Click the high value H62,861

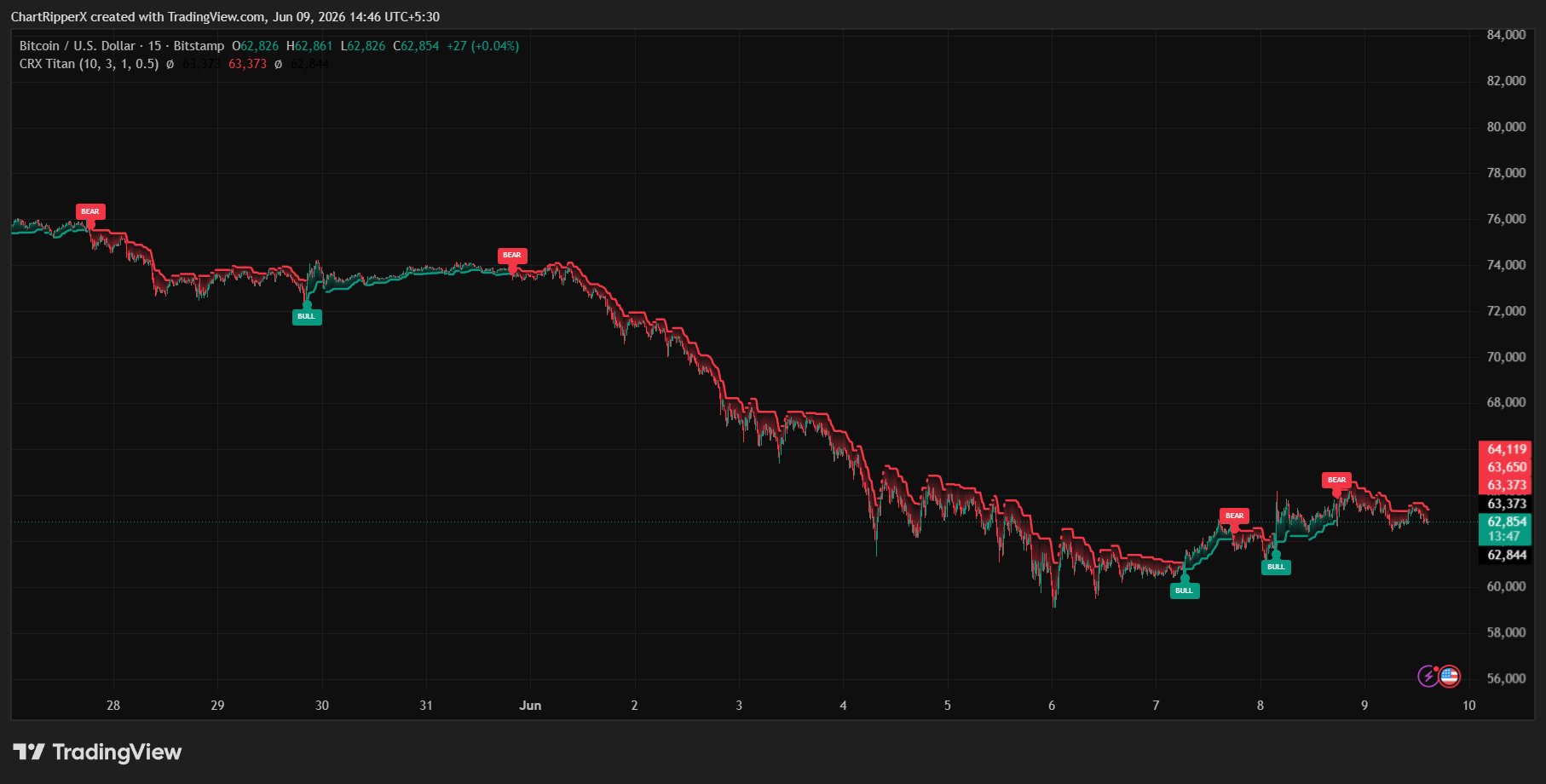click(309, 46)
